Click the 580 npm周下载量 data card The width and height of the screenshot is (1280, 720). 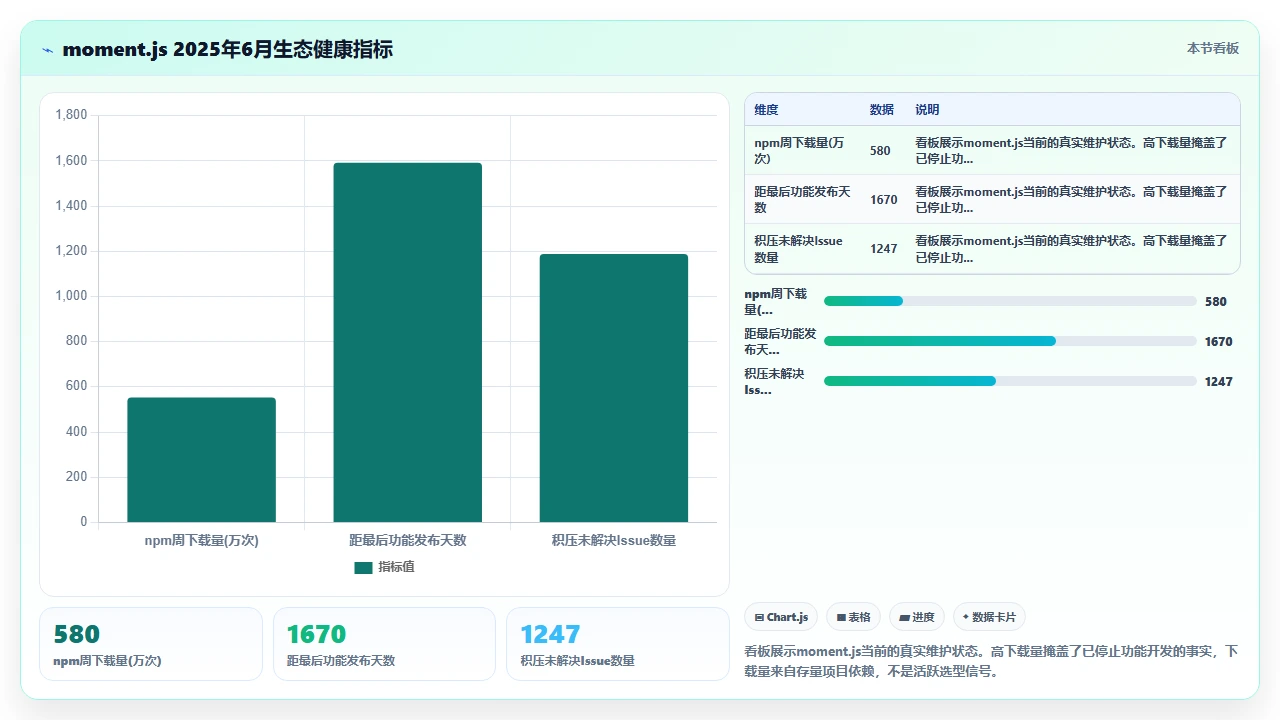[151, 644]
